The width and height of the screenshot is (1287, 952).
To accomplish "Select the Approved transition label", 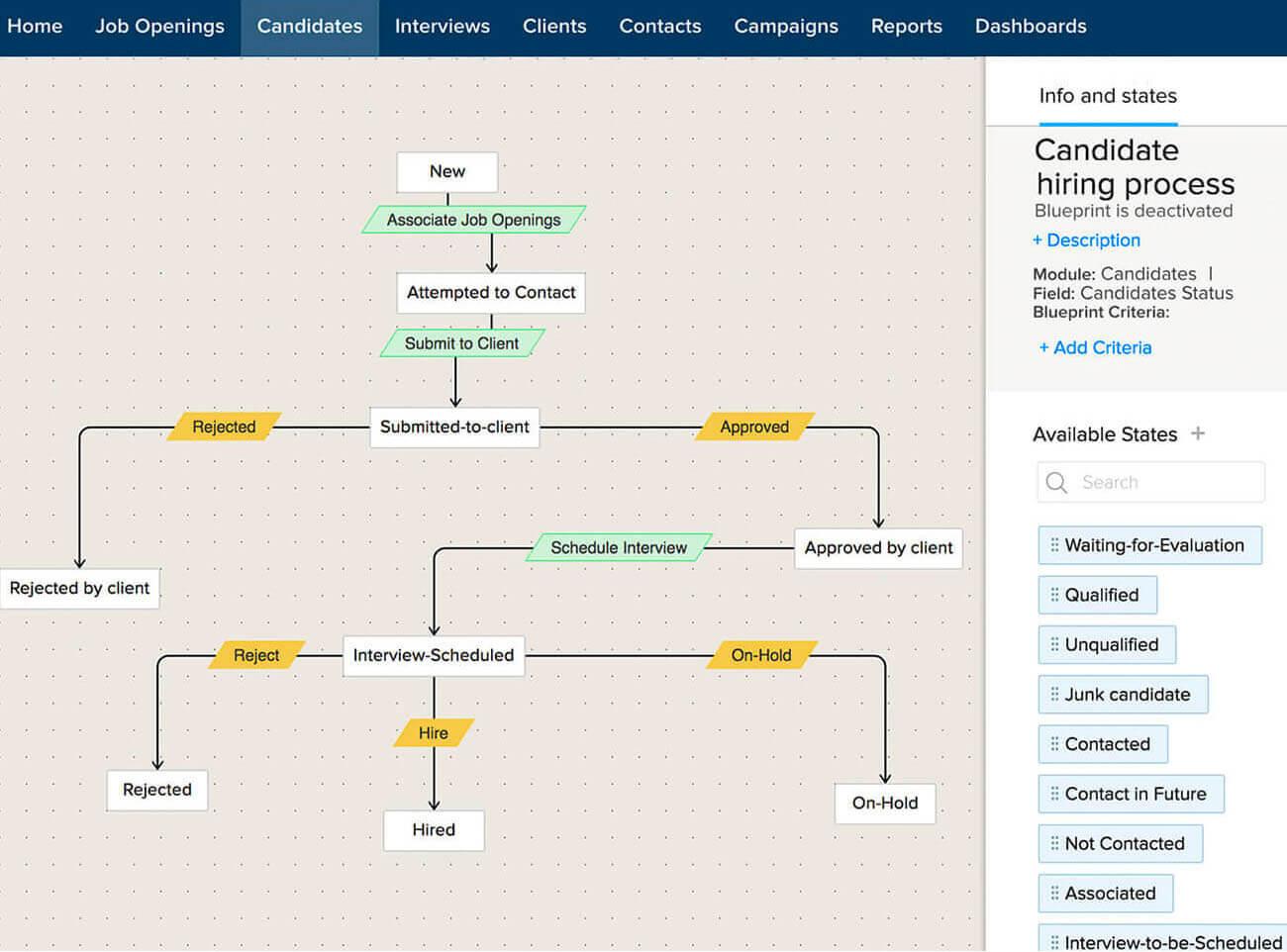I will [x=754, y=427].
